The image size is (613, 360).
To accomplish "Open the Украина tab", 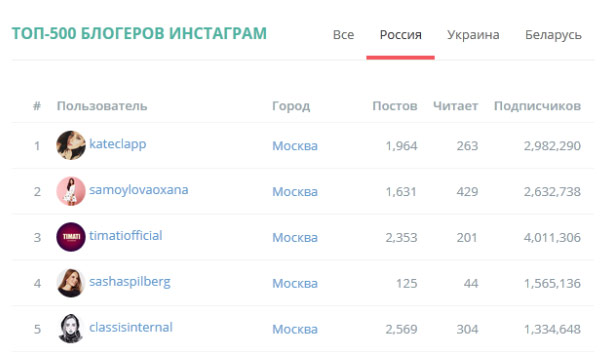I will coord(473,35).
